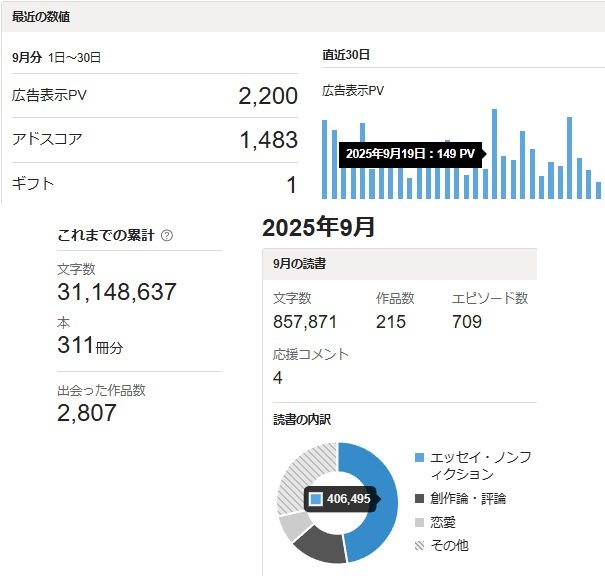Open the 最近の数値 section header
Viewport: 605px width, 578px height.
(x=42, y=18)
